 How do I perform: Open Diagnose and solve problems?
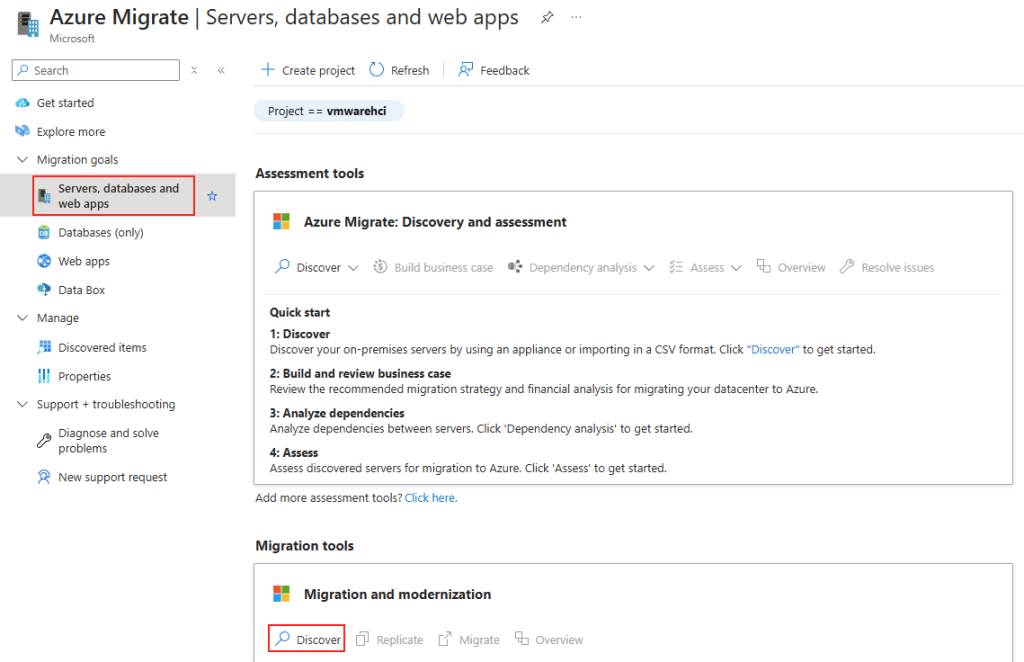pyautogui.click(x=108, y=441)
